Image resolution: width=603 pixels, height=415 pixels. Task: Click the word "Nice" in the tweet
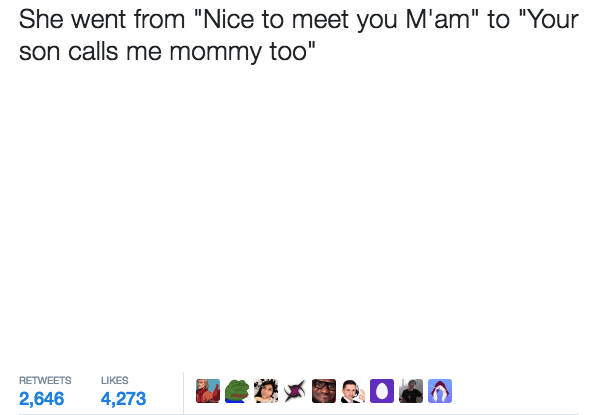(228, 19)
